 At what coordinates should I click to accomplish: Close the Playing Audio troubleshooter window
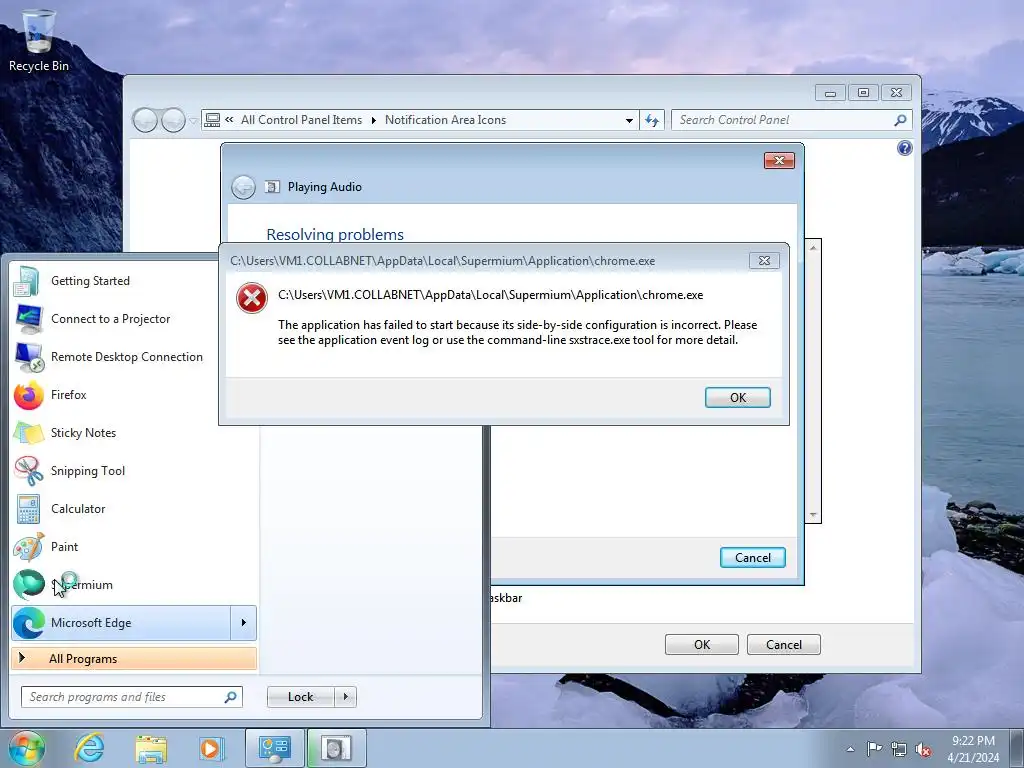point(779,161)
